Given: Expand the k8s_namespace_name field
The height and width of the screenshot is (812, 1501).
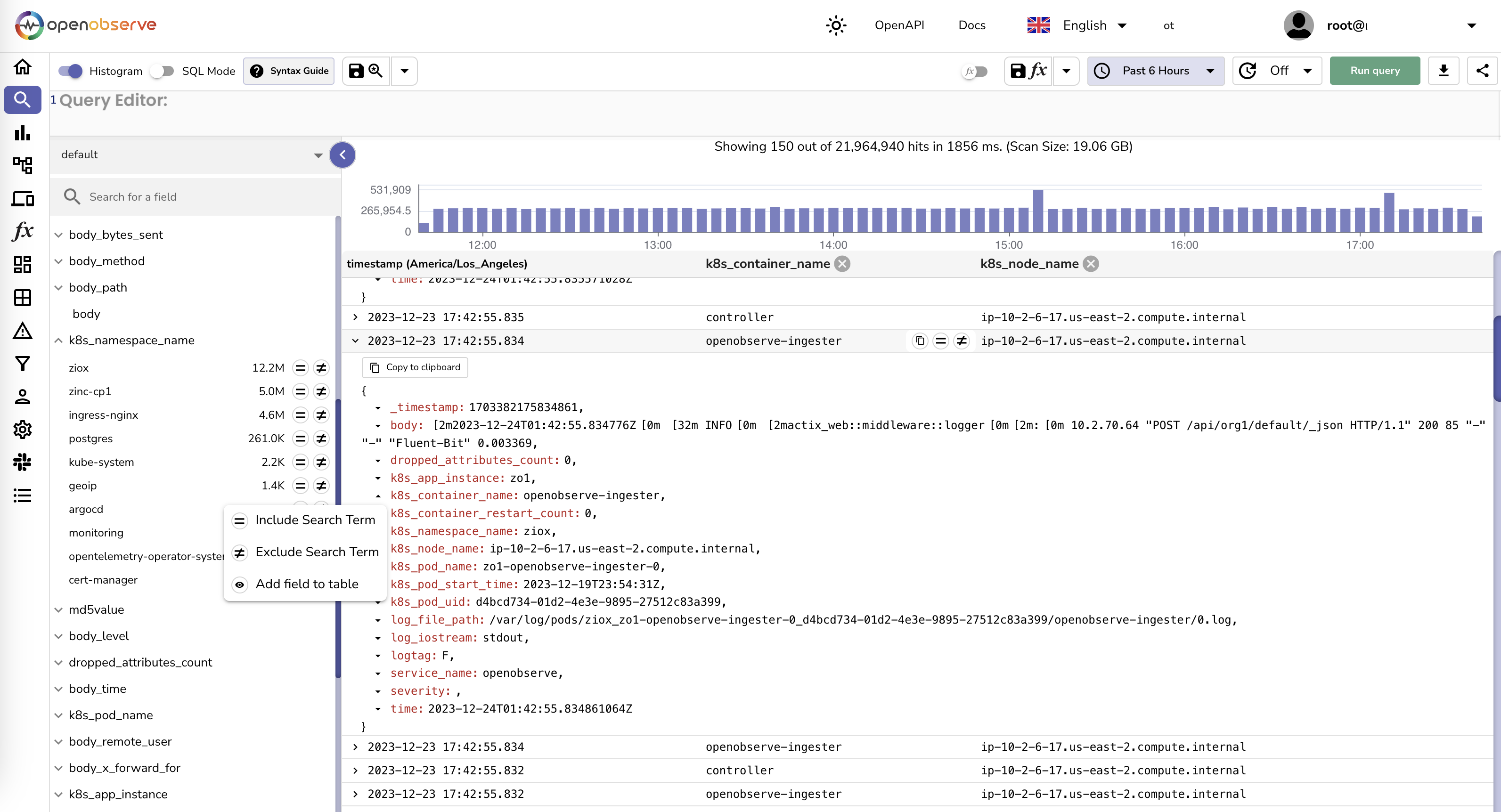Looking at the screenshot, I should [58, 340].
